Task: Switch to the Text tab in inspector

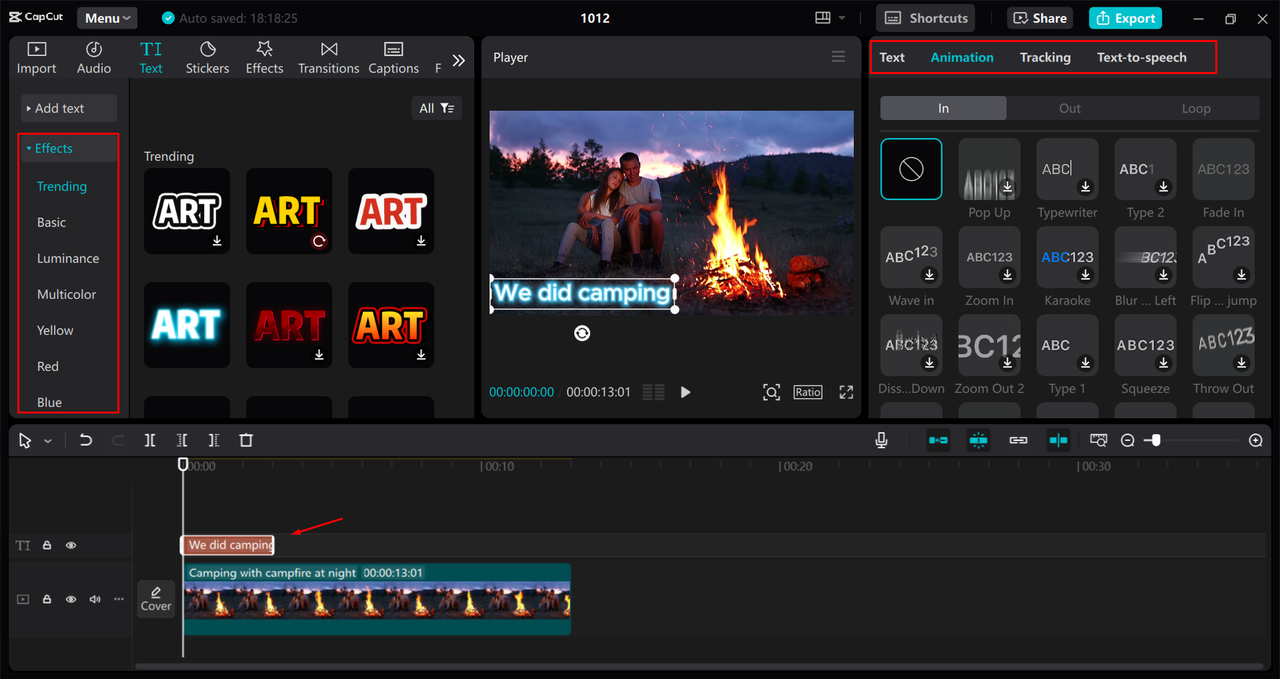Action: click(x=892, y=57)
